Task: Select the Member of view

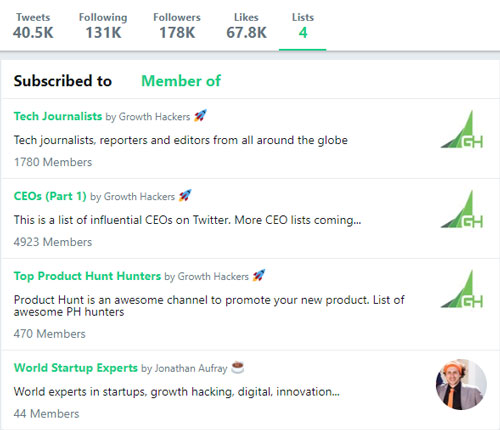Action: click(x=181, y=81)
